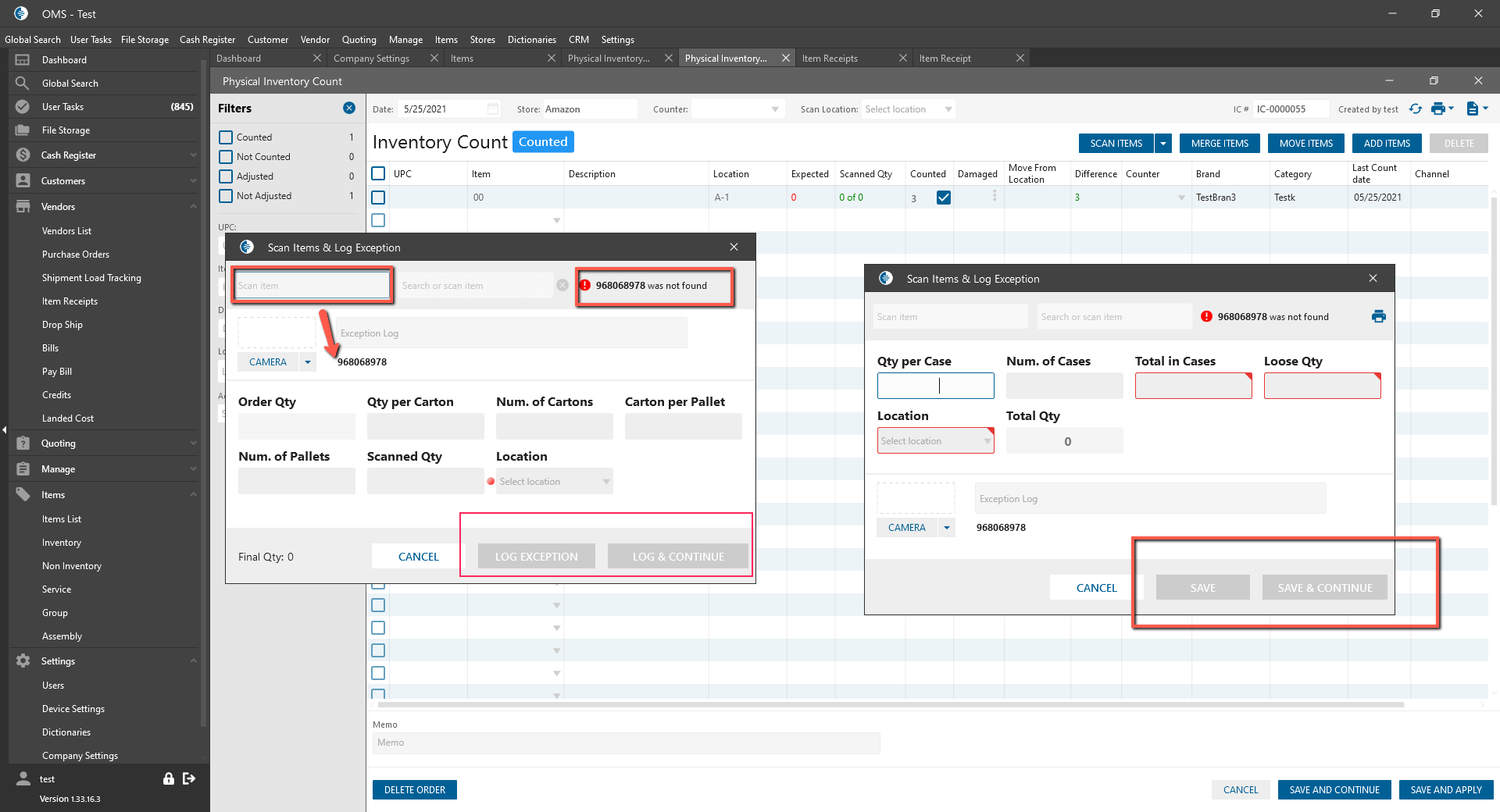
Task: Click the Qty per Case input field
Action: coord(935,386)
